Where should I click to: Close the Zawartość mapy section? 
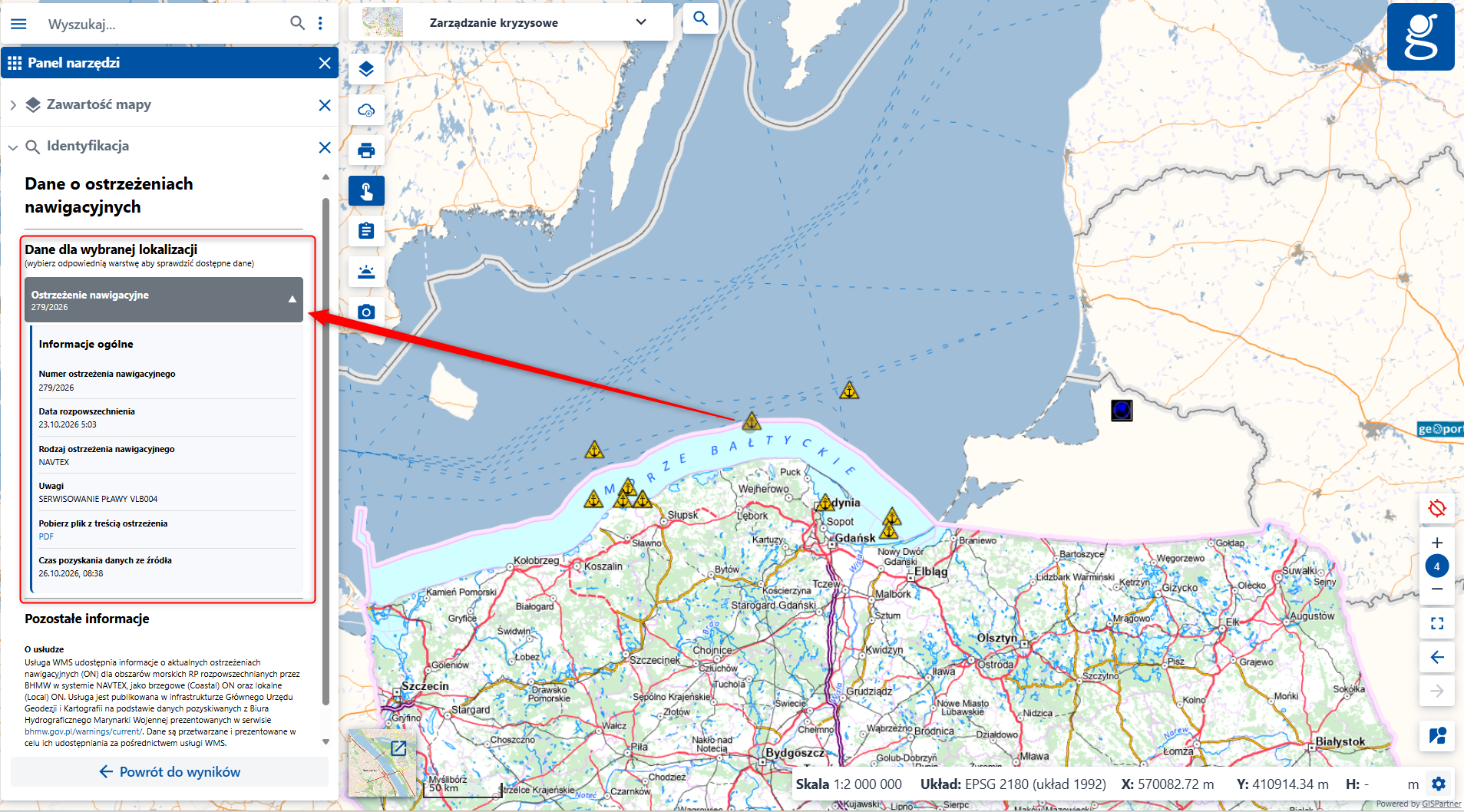coord(325,105)
